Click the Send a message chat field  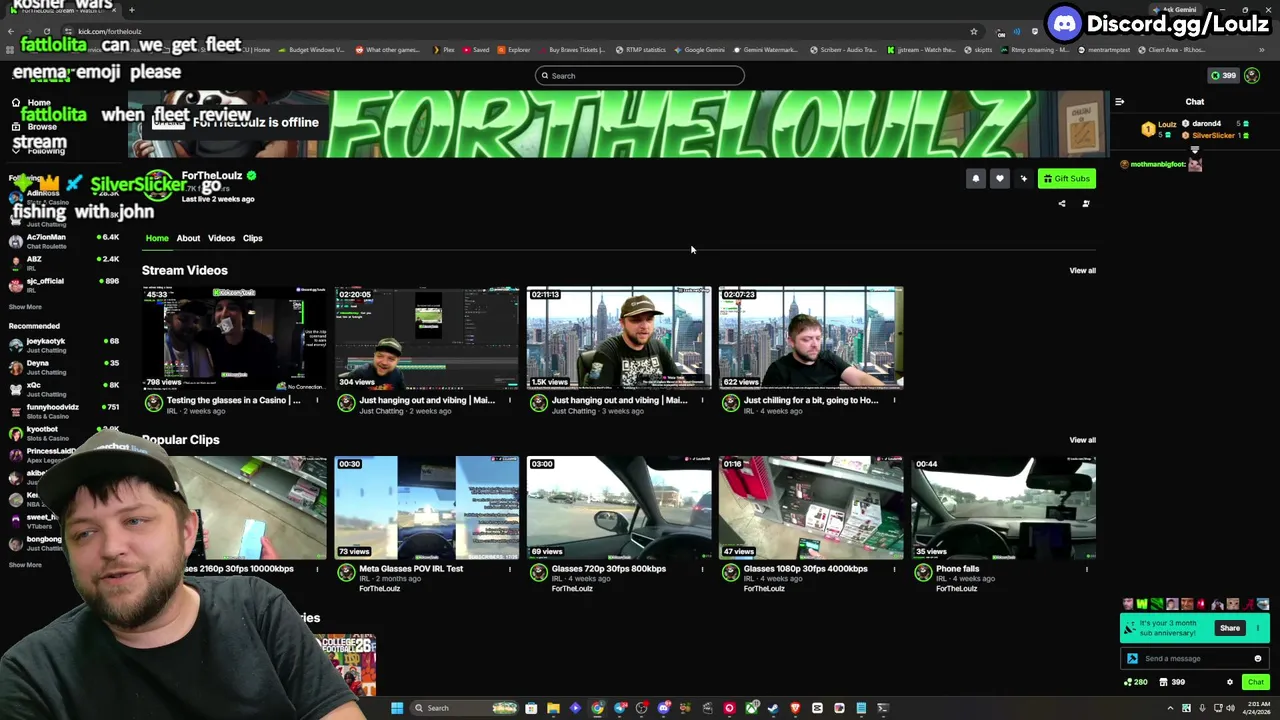click(x=1195, y=659)
